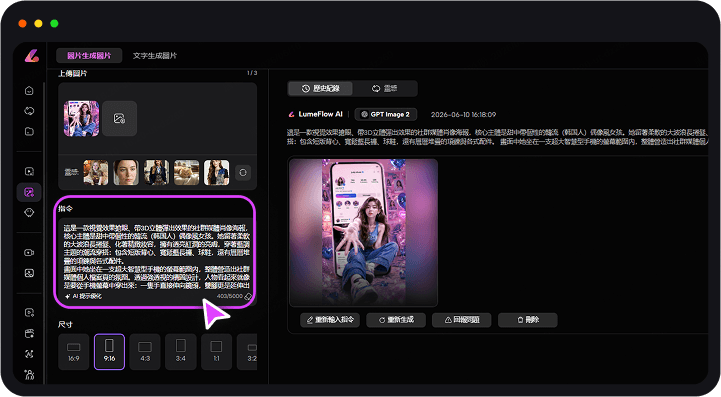Click the 1/3 upload counter

(x=252, y=73)
